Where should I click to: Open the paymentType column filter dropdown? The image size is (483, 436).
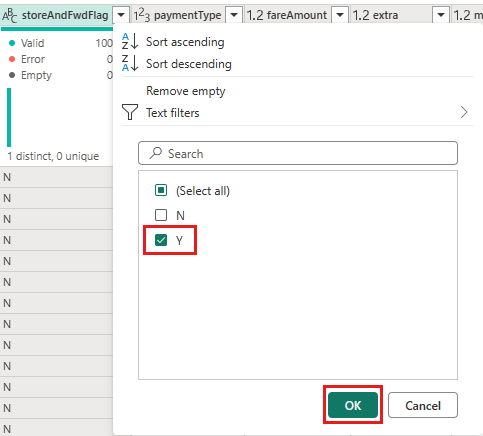234,15
